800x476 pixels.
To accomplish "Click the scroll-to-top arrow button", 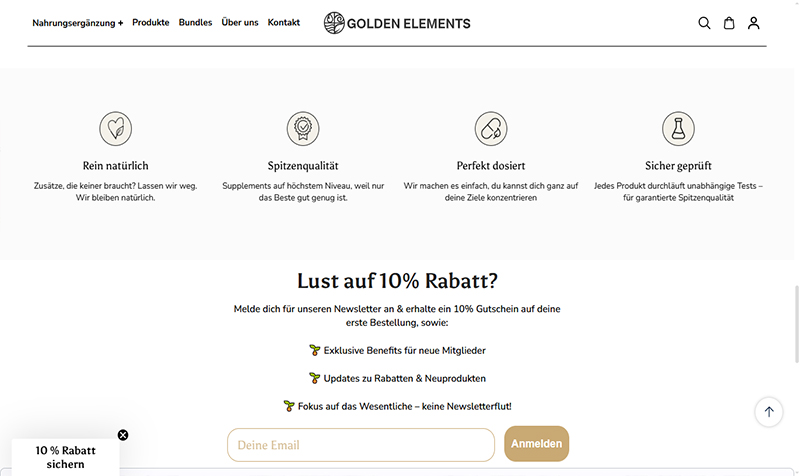I will click(x=769, y=412).
